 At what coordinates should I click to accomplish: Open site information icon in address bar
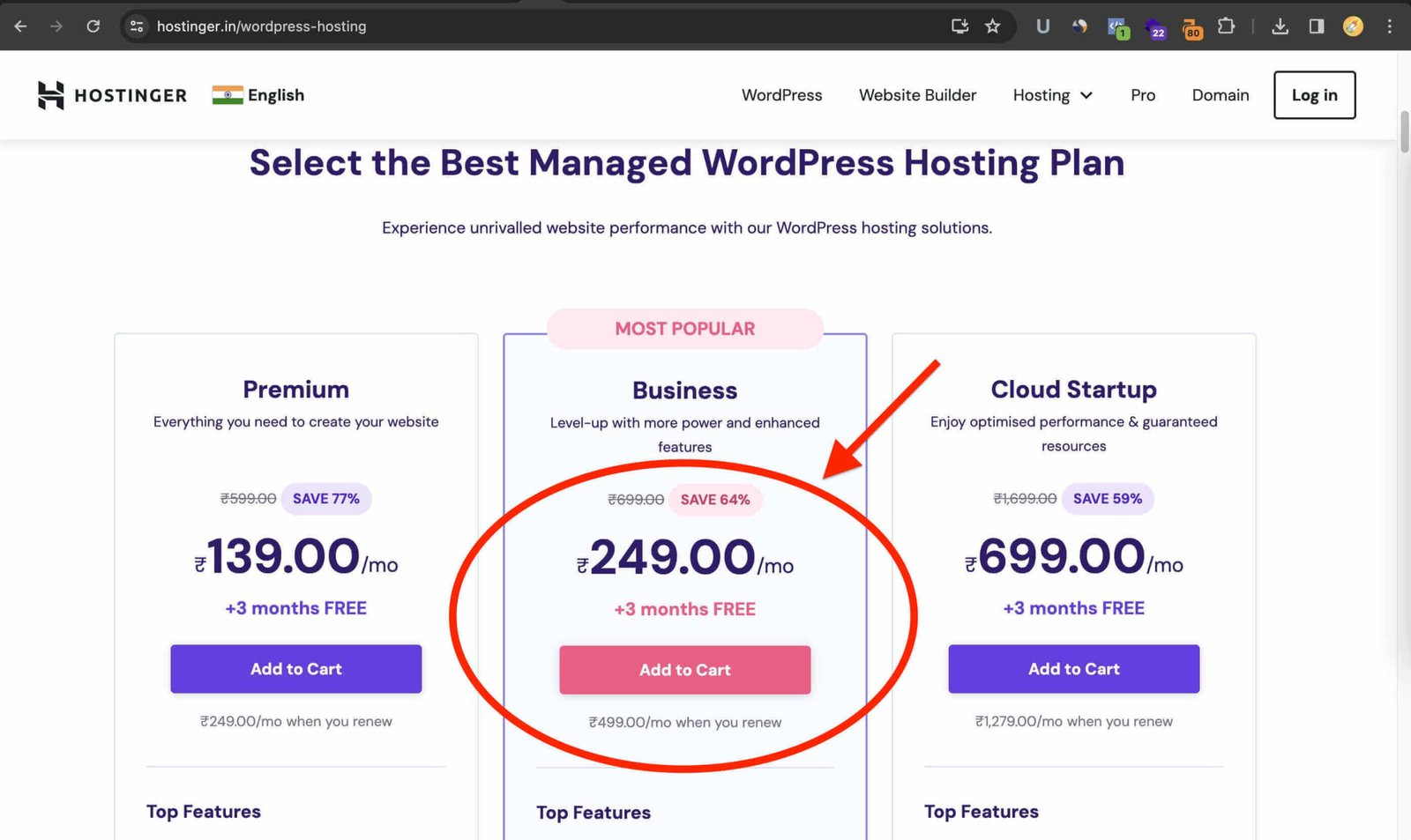tap(137, 26)
